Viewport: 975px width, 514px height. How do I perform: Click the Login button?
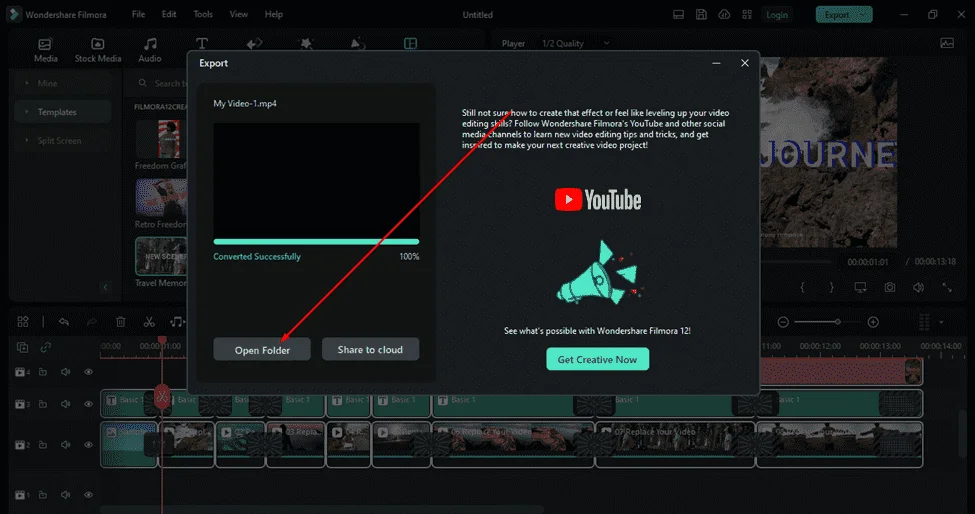777,15
